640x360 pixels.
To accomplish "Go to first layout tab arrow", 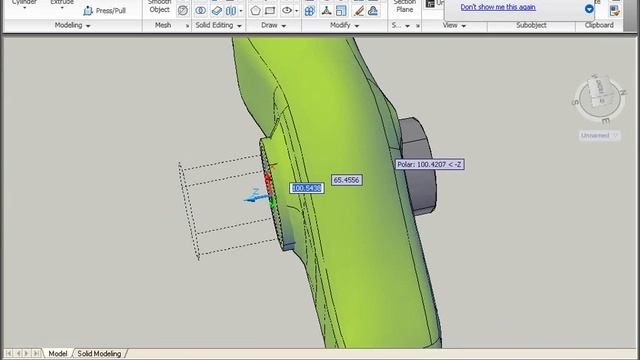I will tap(9, 353).
